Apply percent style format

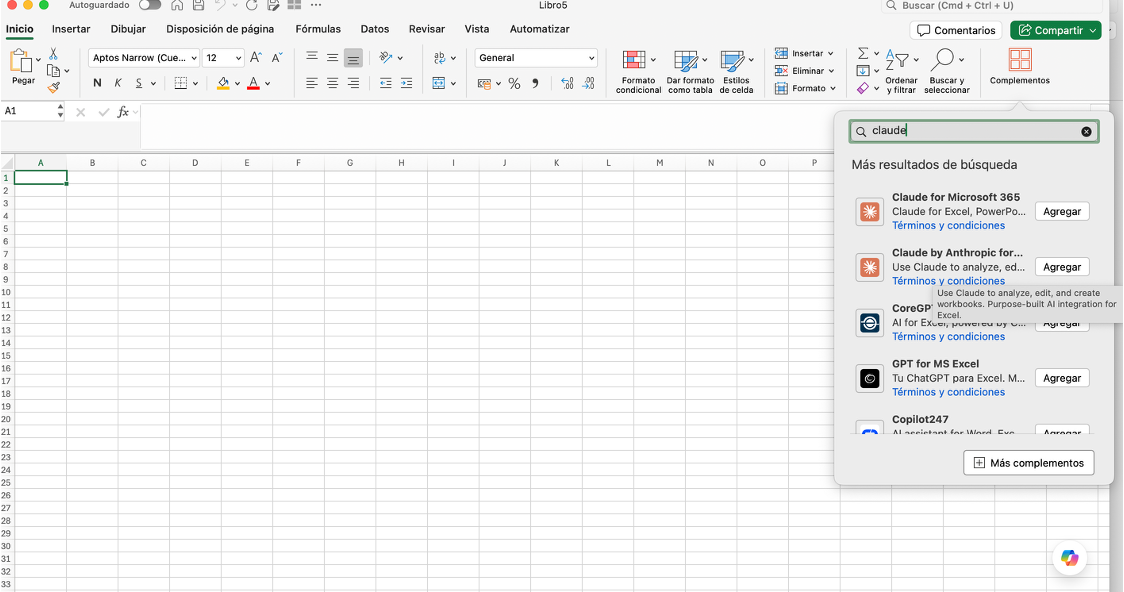click(x=514, y=84)
